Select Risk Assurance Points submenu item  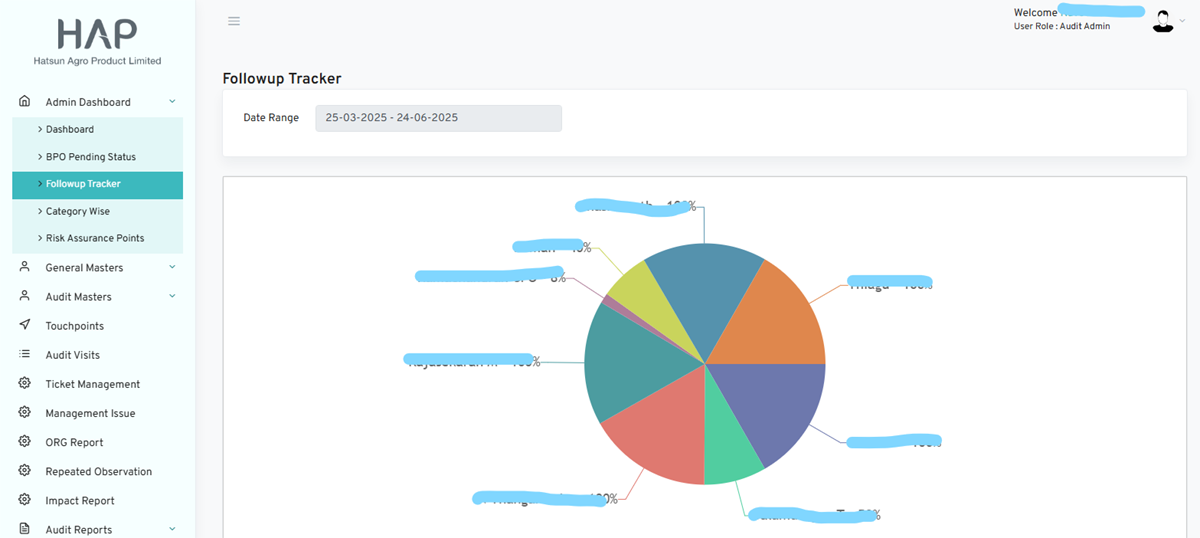[95, 238]
